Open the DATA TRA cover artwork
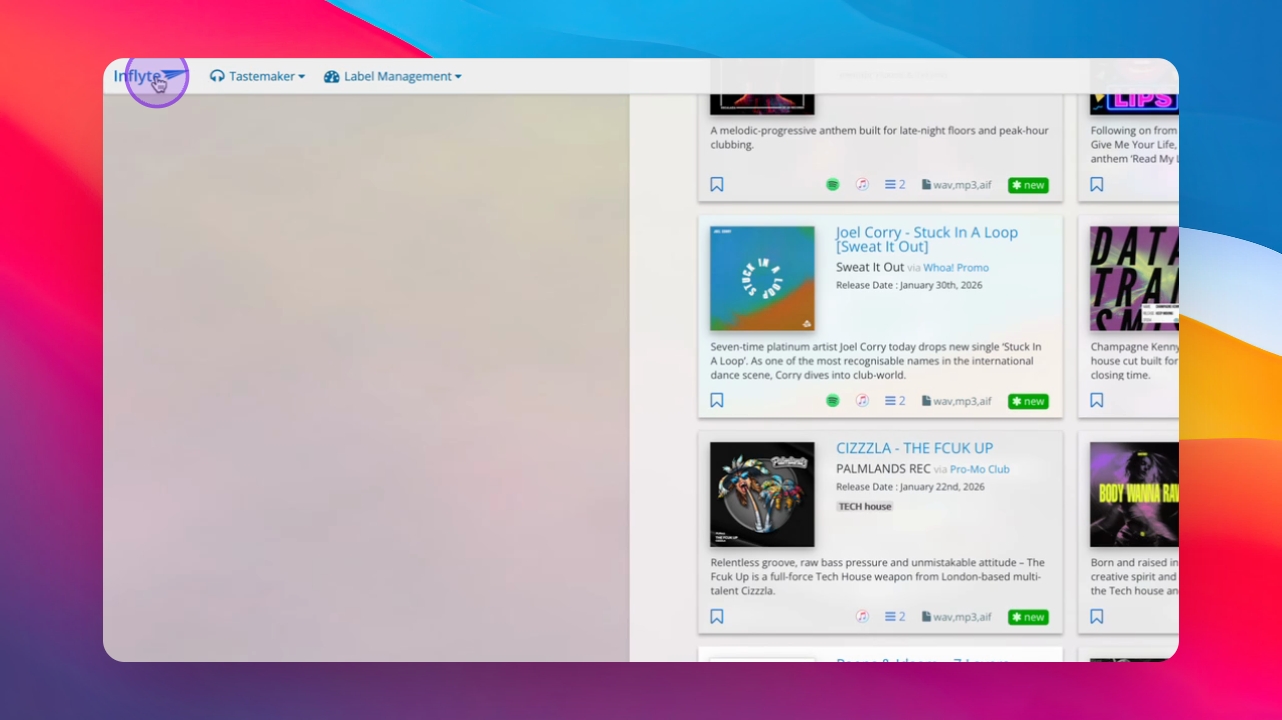The height and width of the screenshot is (720, 1282). click(x=1134, y=278)
